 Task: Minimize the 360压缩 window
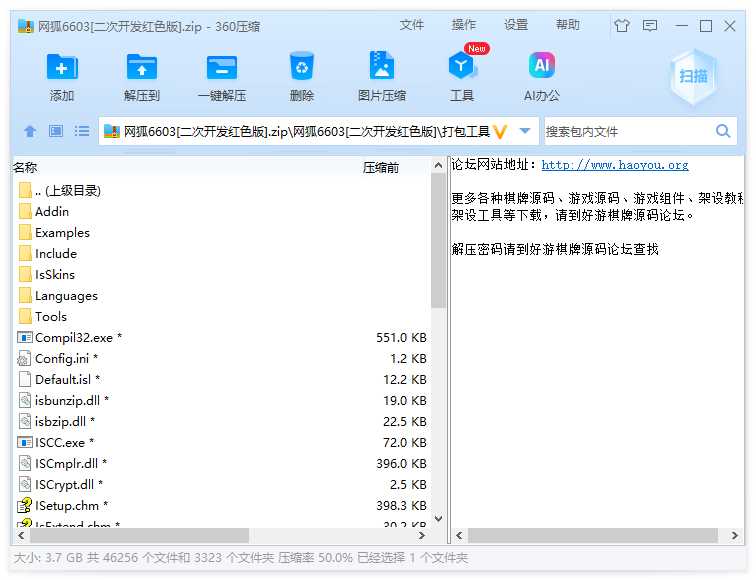tap(681, 25)
